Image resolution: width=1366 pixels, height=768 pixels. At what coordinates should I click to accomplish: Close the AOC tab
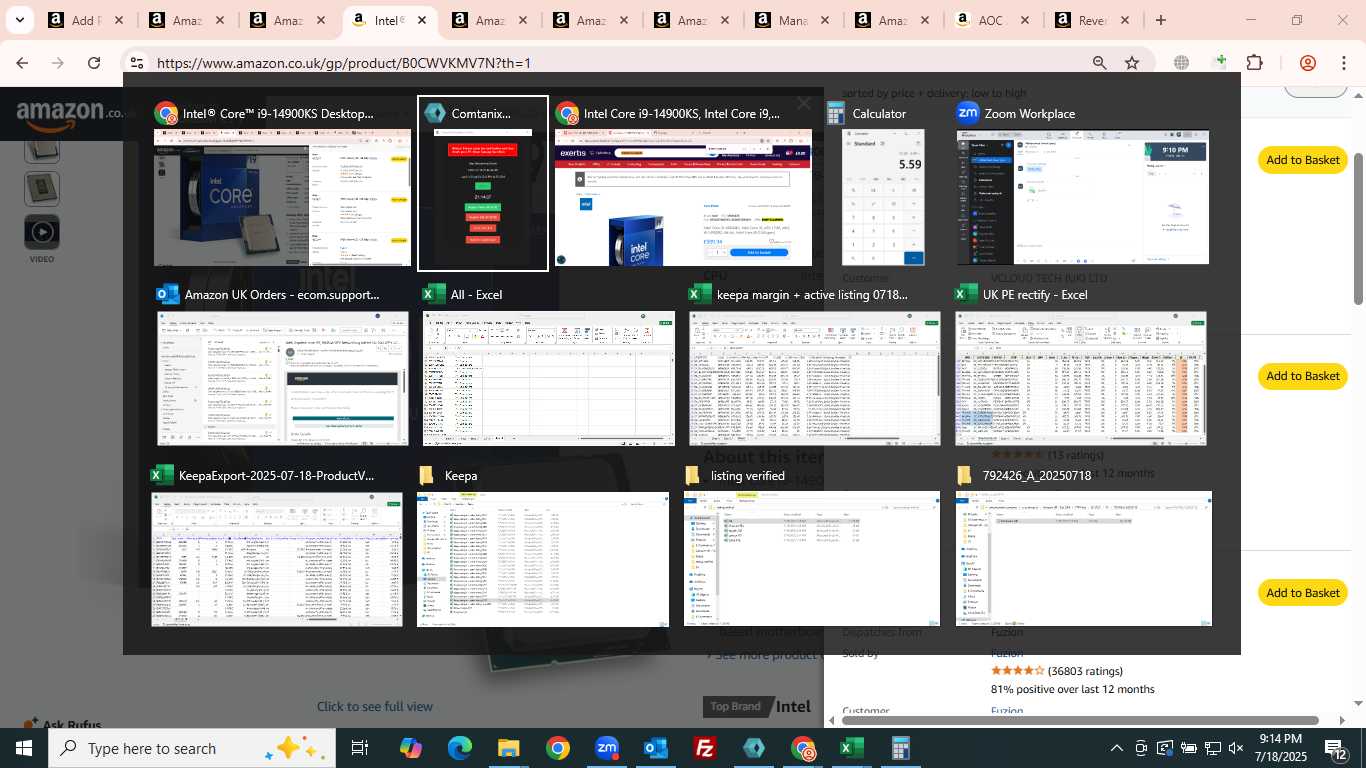[x=1024, y=20]
